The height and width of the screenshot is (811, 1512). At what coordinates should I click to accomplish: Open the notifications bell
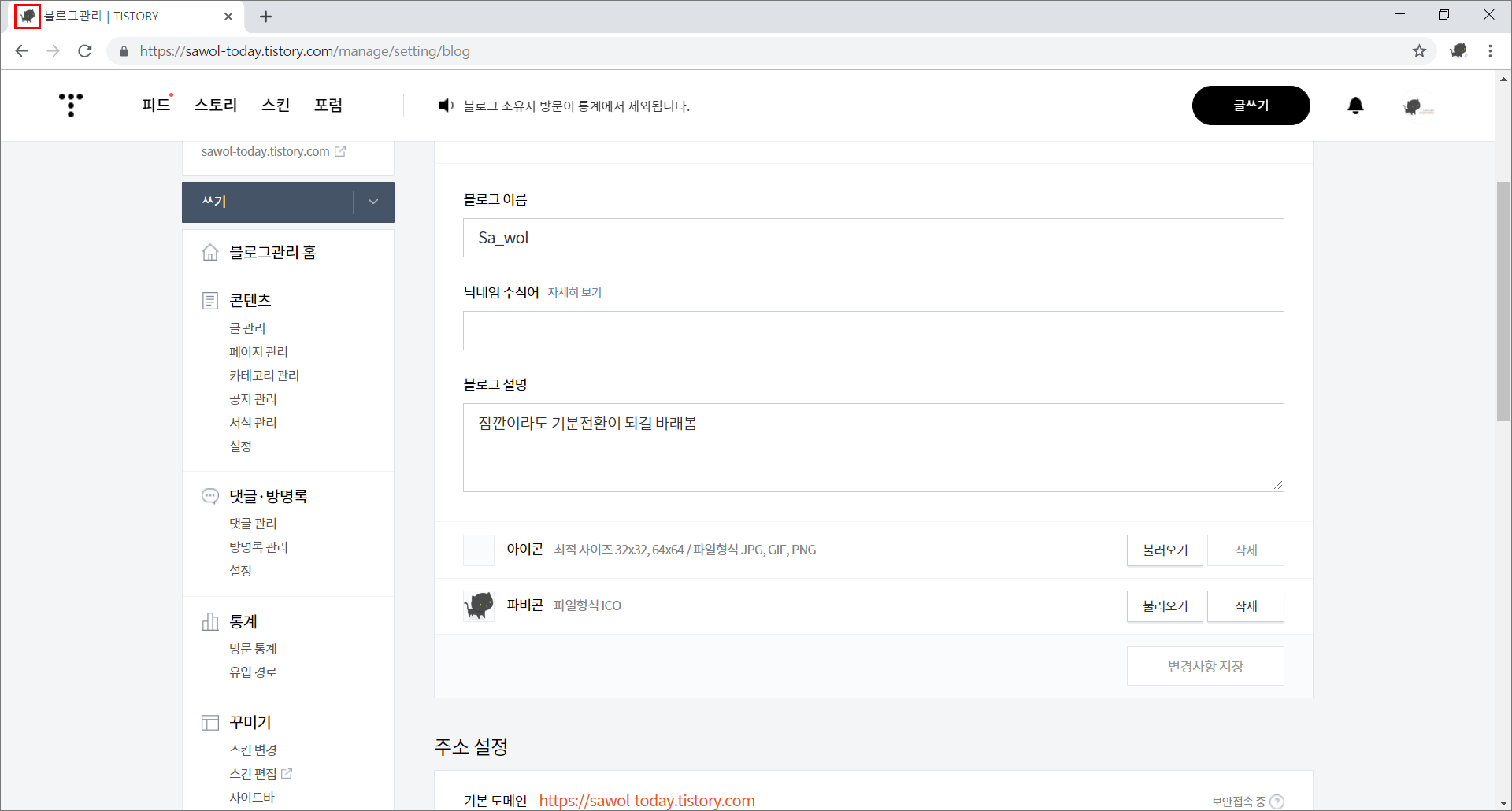1355,106
